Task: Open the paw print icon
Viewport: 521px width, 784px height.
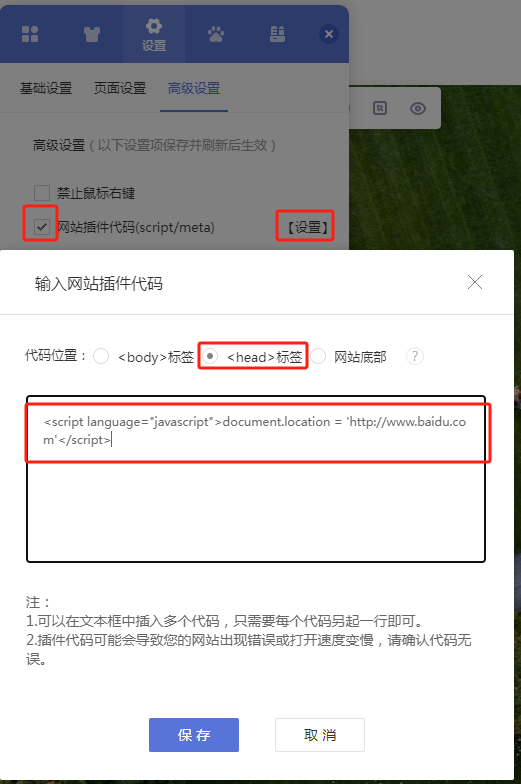Action: click(216, 34)
